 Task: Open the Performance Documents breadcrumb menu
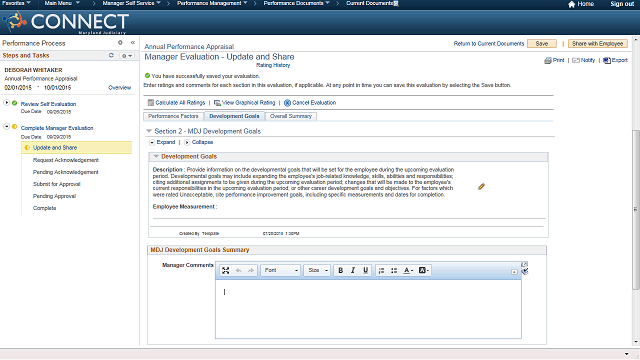pyautogui.click(x=296, y=3)
